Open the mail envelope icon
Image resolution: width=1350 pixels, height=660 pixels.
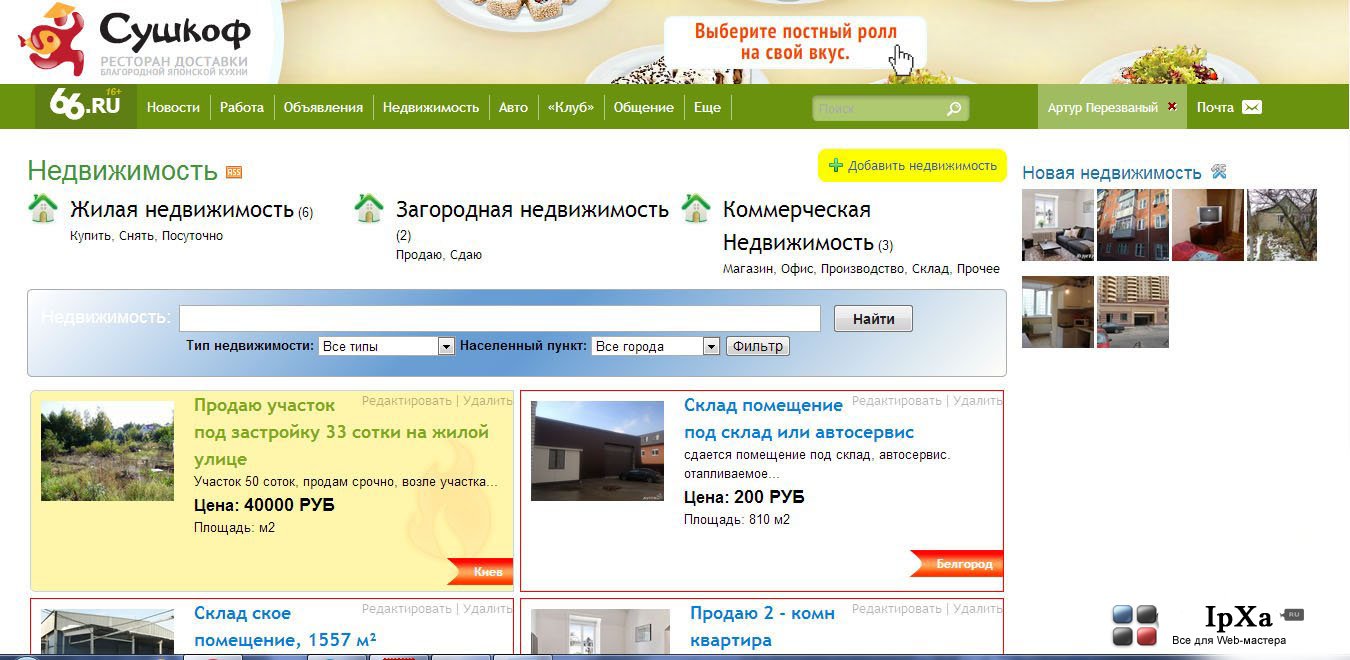[x=1252, y=107]
